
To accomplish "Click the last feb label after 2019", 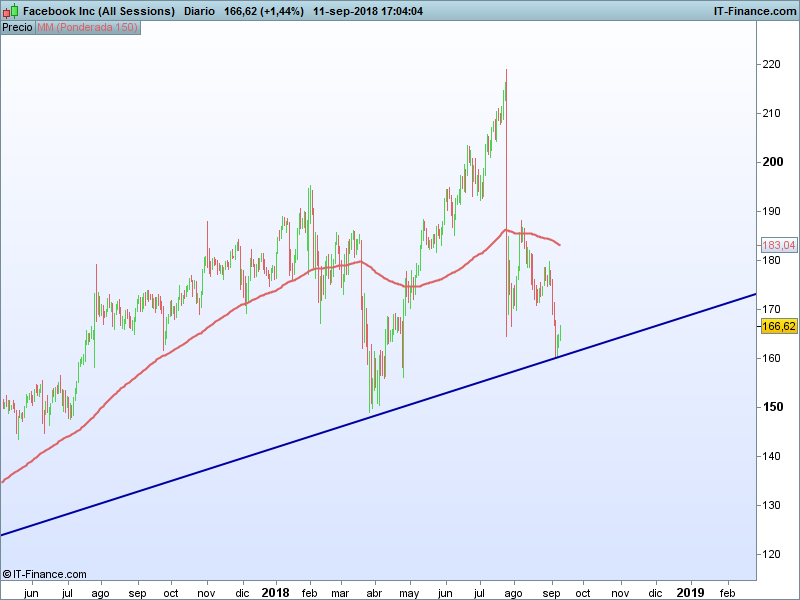I will pos(727,593).
